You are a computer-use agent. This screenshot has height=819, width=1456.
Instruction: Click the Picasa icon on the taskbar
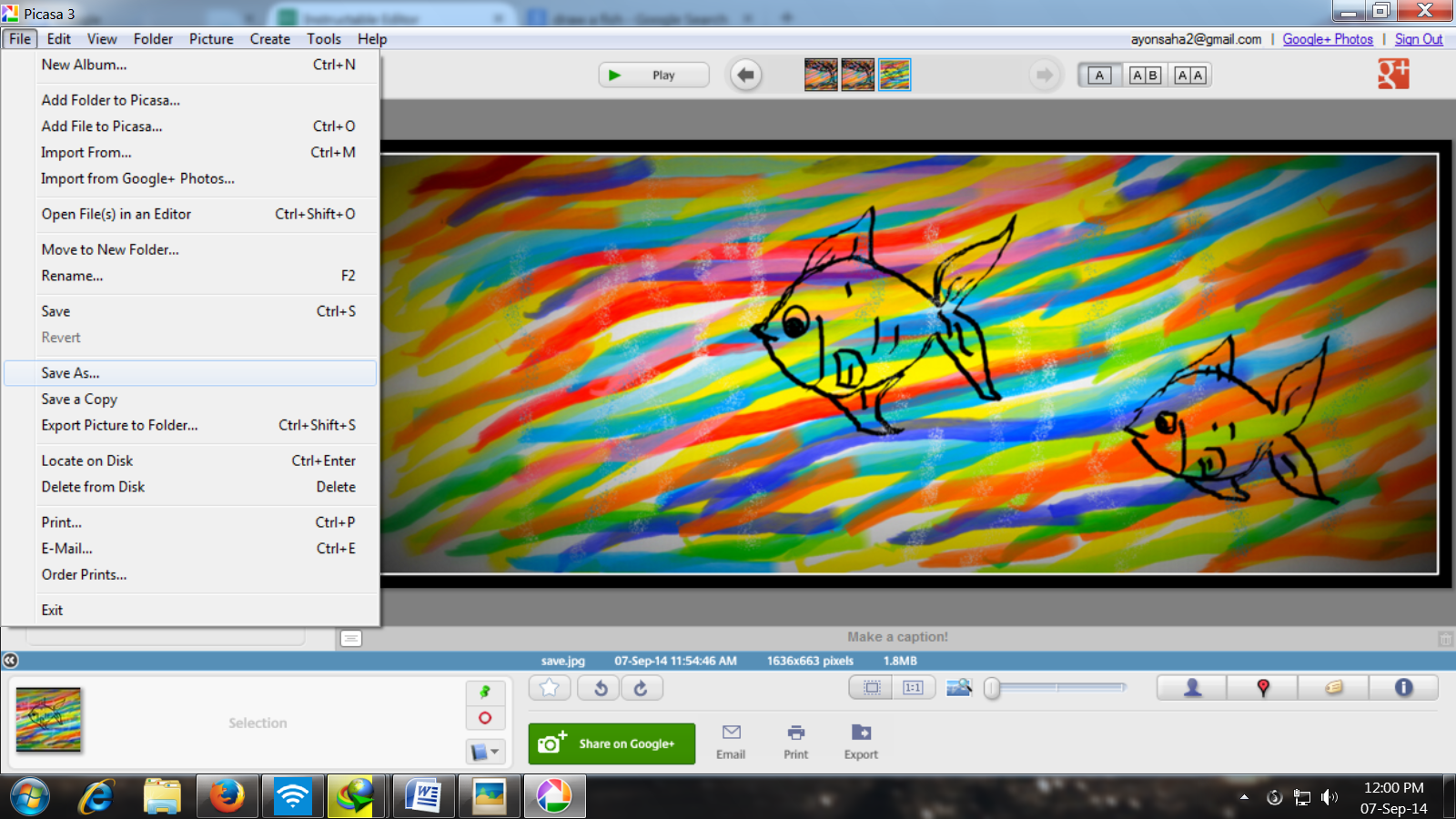pyautogui.click(x=554, y=797)
